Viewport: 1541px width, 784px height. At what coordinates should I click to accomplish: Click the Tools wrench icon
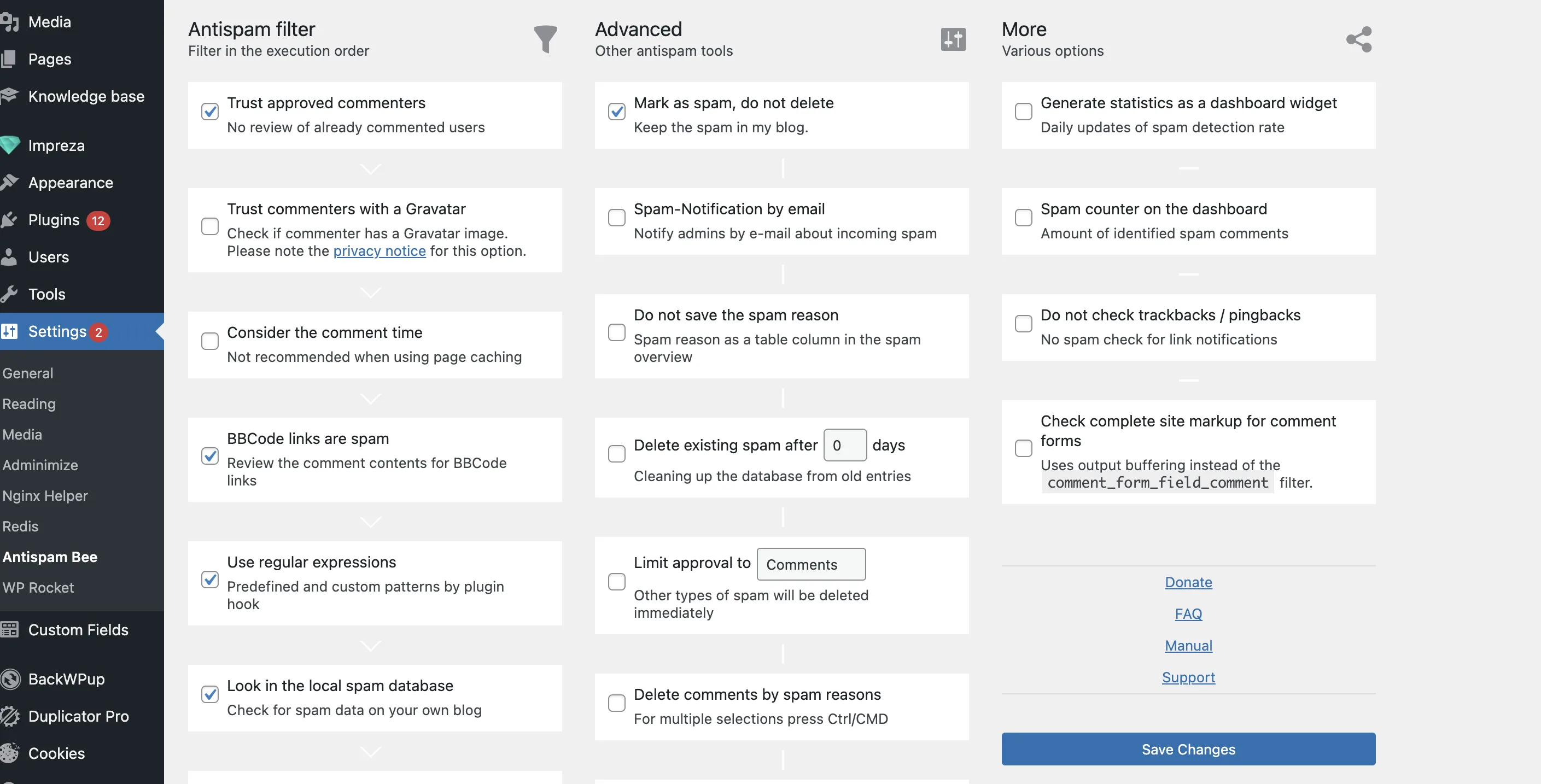[10, 294]
